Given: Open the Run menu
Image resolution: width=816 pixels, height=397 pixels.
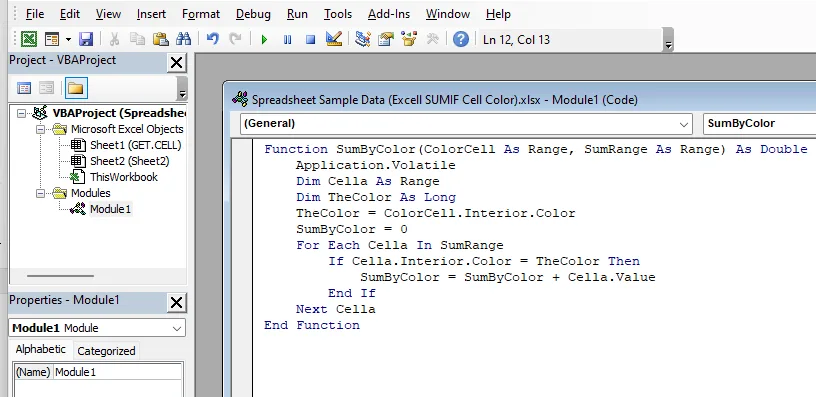Looking at the screenshot, I should (297, 14).
